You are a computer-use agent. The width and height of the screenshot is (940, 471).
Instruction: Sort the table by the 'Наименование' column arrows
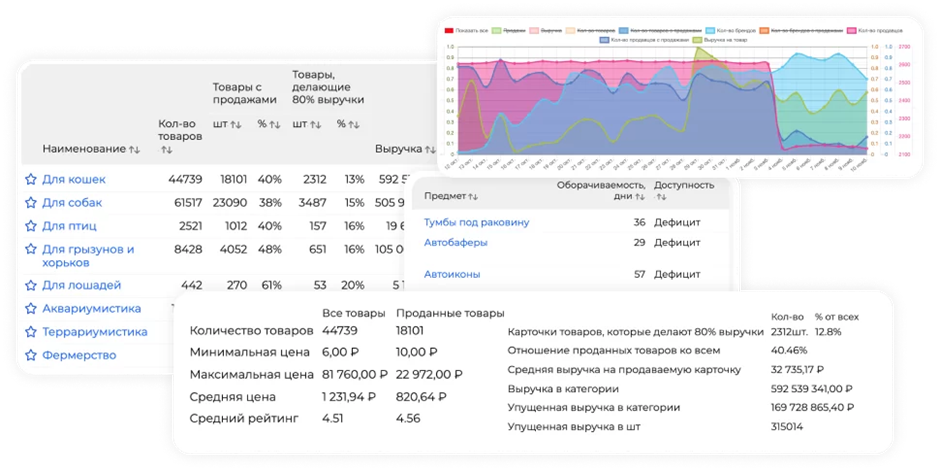click(134, 149)
